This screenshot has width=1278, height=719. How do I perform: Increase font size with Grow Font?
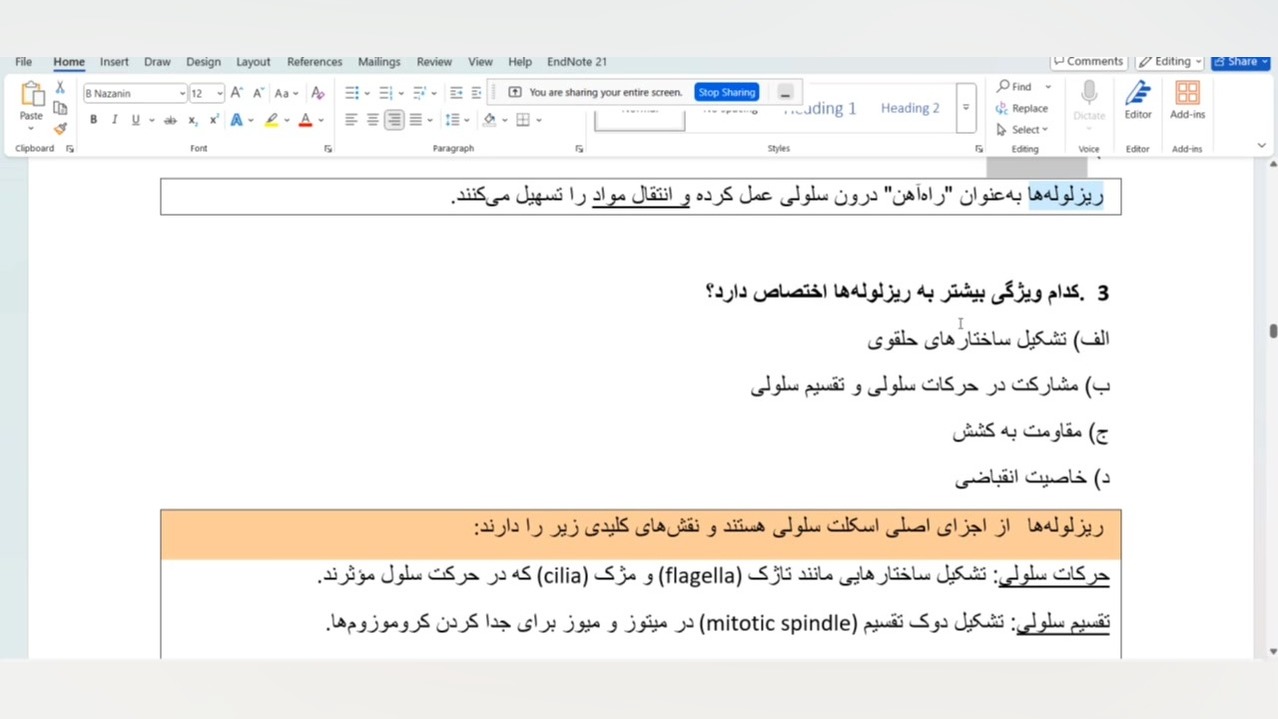point(236,93)
